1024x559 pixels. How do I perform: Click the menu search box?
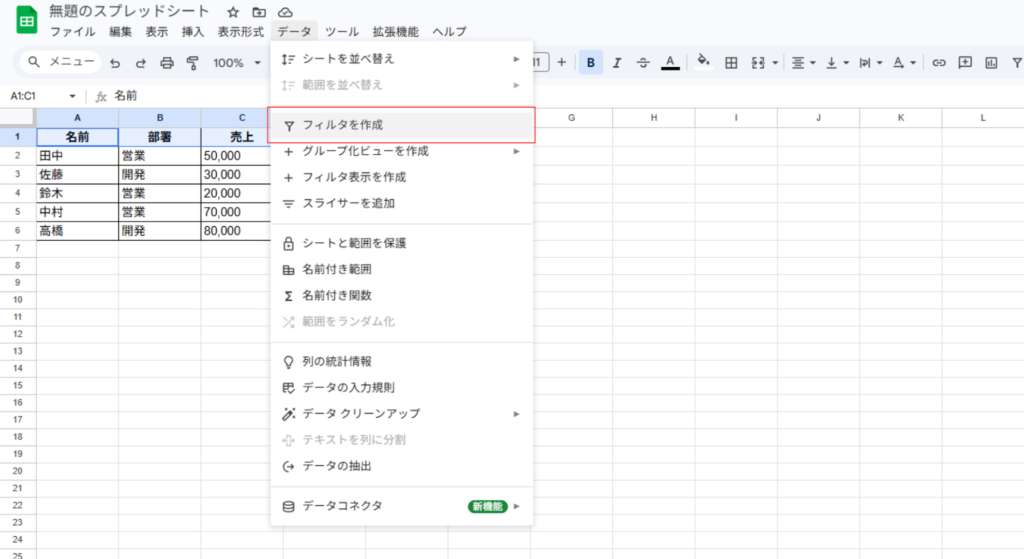[x=61, y=62]
